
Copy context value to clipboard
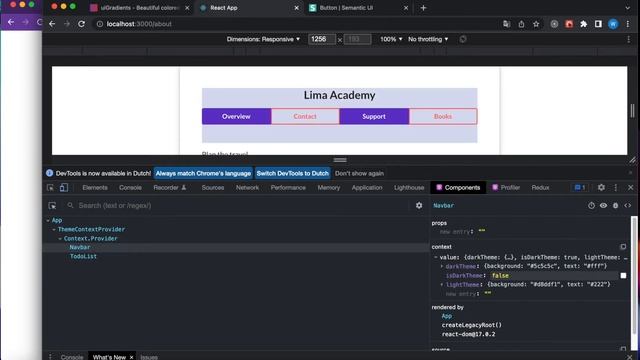coord(623,247)
